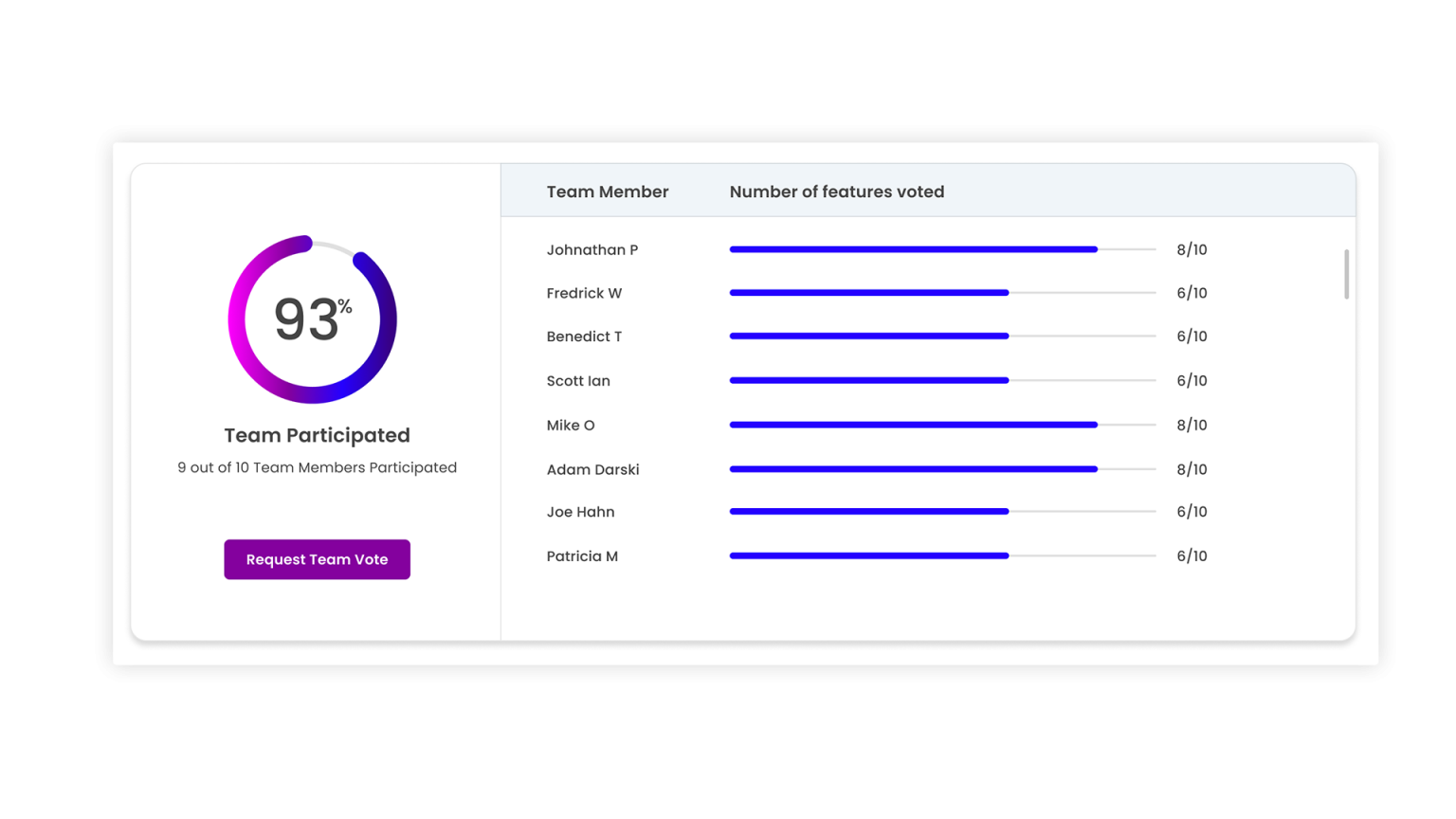
Task: Select Joe Hahn from the list
Action: 580,512
